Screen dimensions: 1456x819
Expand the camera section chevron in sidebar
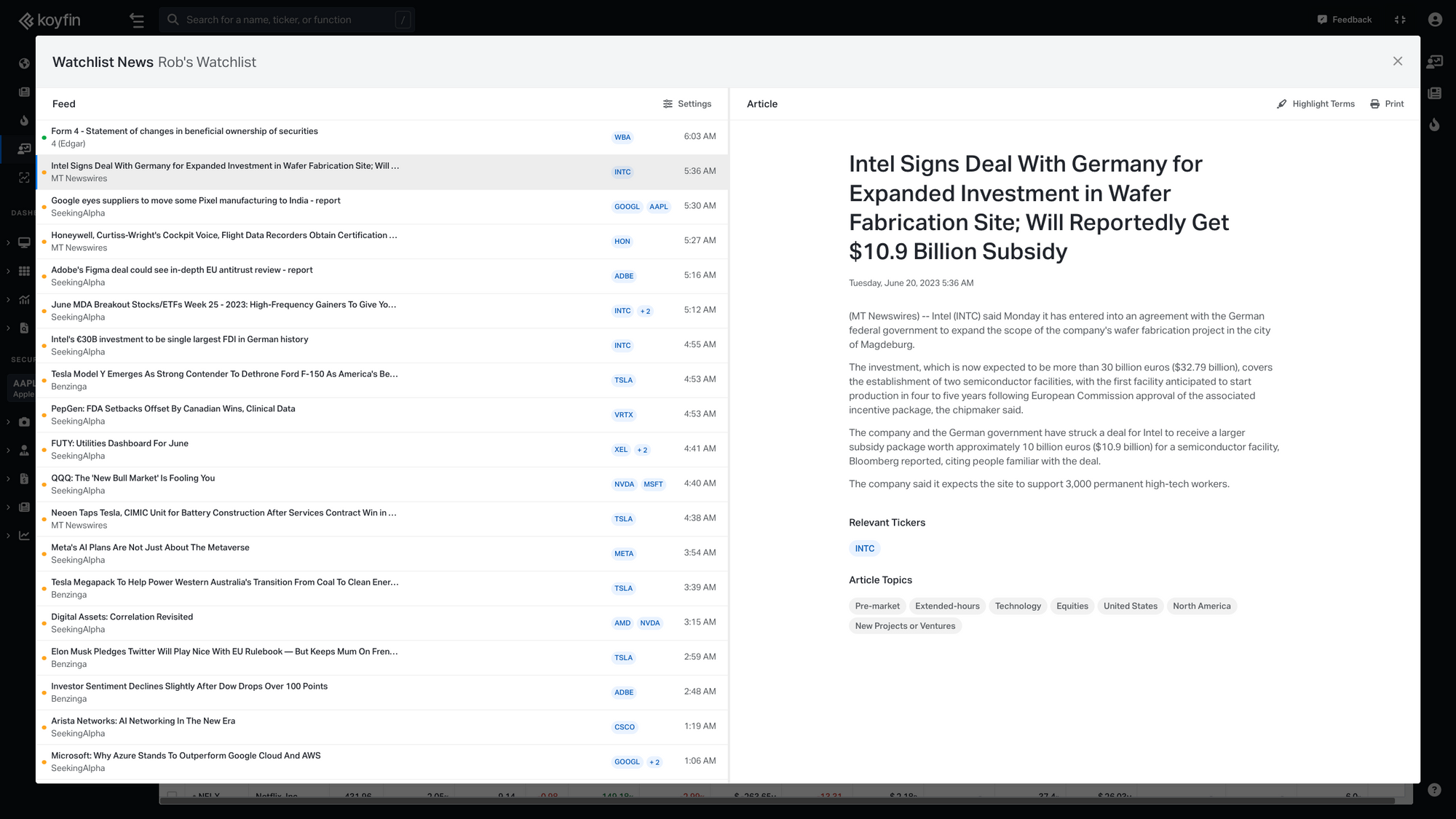(8, 422)
